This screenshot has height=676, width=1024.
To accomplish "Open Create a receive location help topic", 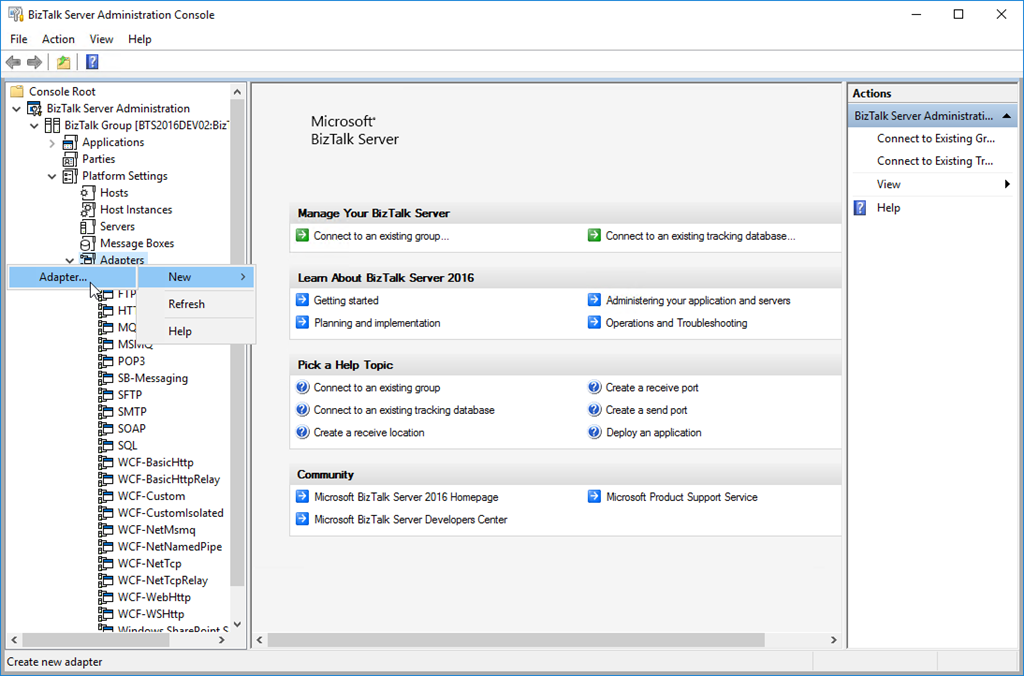I will (x=369, y=432).
